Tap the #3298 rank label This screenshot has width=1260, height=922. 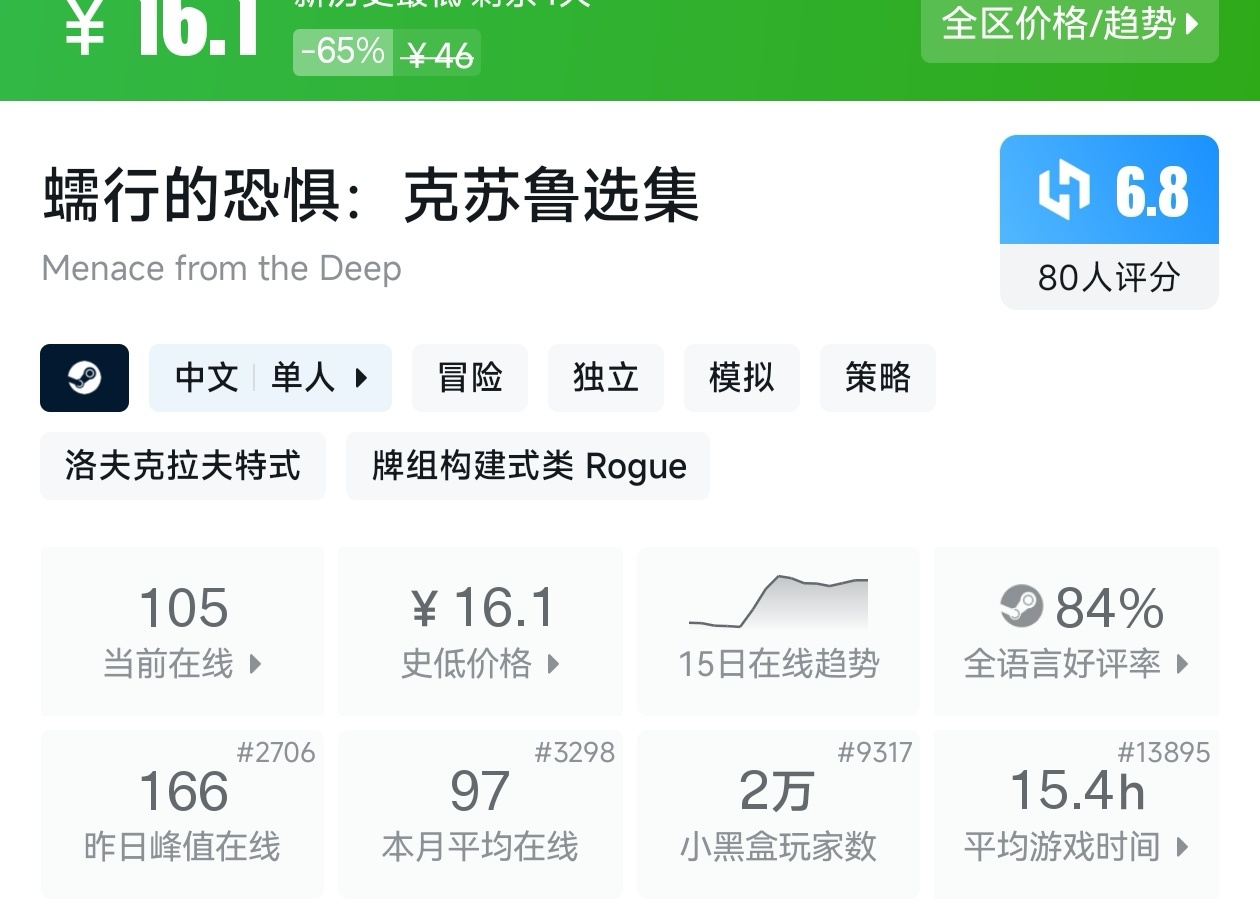[575, 753]
